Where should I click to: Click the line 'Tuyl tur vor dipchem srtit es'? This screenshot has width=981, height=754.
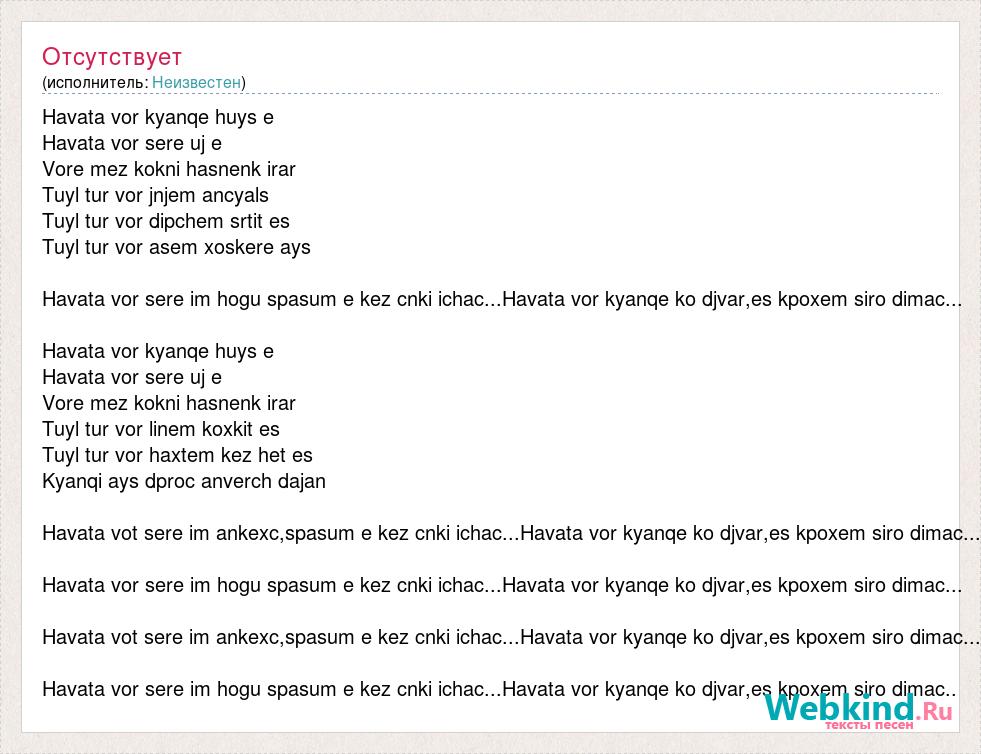(x=166, y=222)
